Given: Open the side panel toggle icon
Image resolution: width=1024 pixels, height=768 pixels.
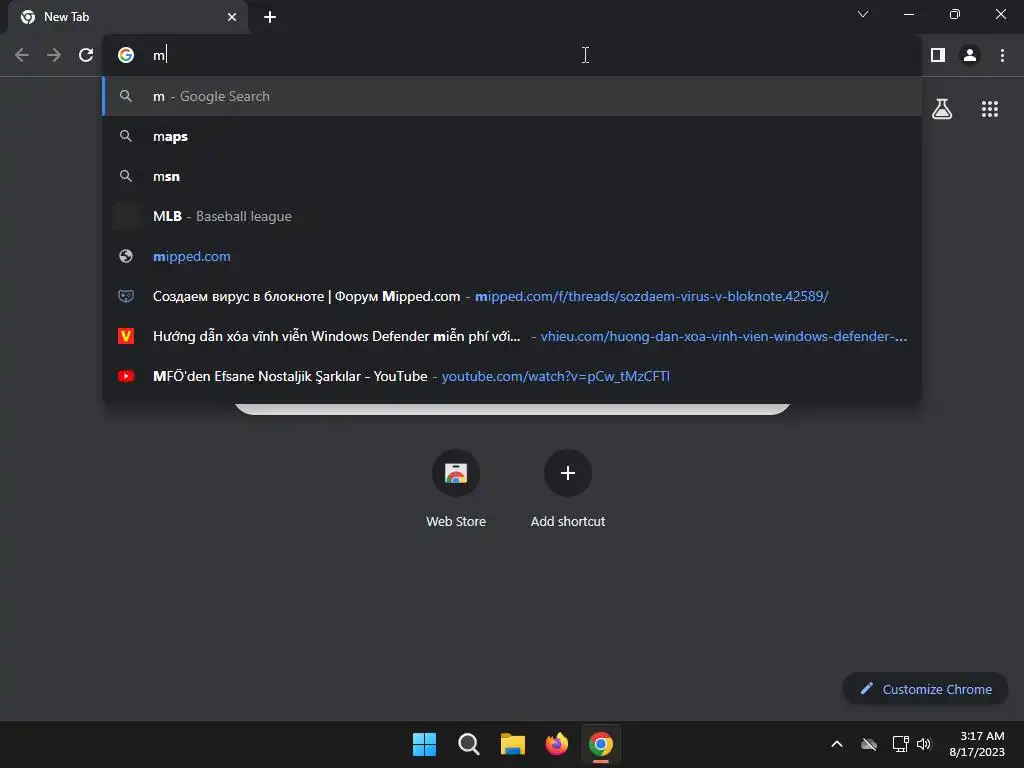Looking at the screenshot, I should point(938,55).
